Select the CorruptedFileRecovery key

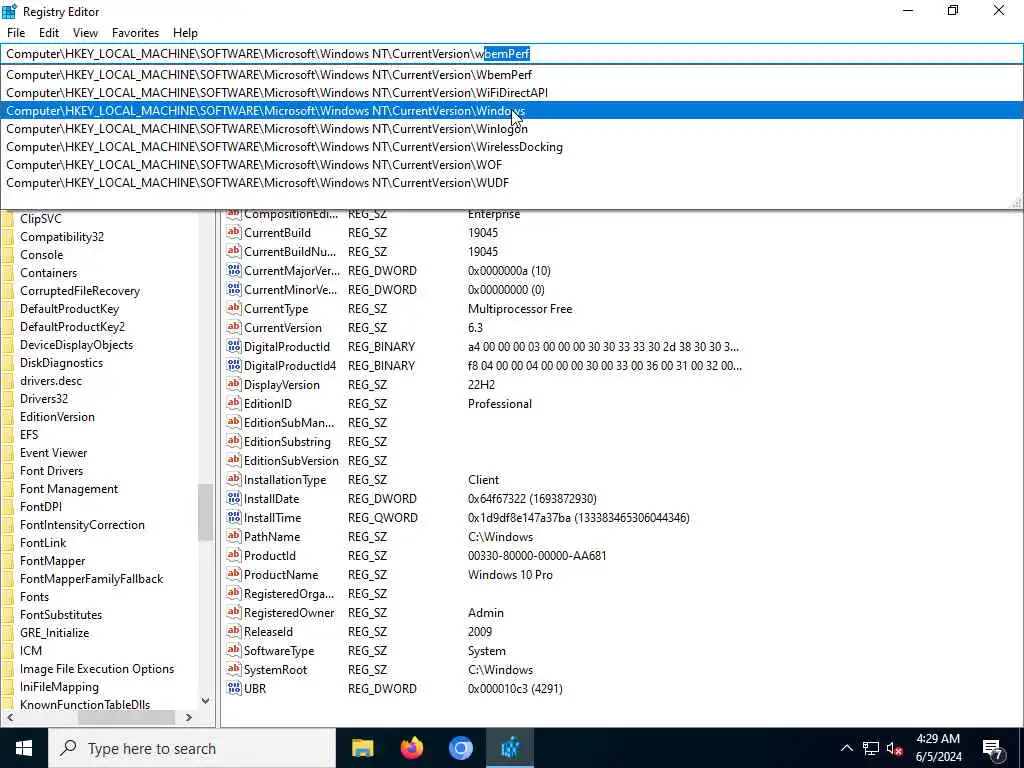(80, 291)
